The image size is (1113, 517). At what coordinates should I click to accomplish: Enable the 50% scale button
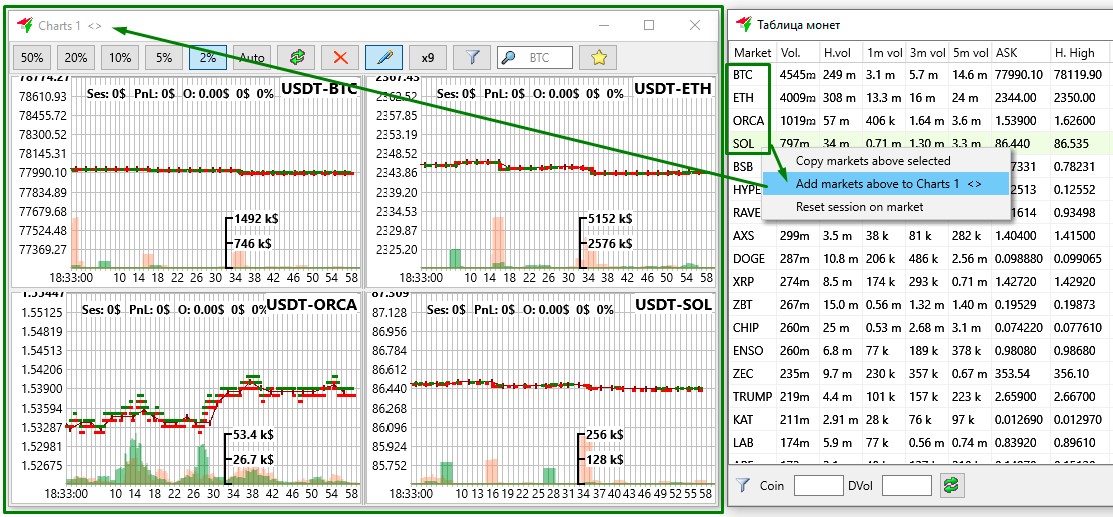[32, 58]
